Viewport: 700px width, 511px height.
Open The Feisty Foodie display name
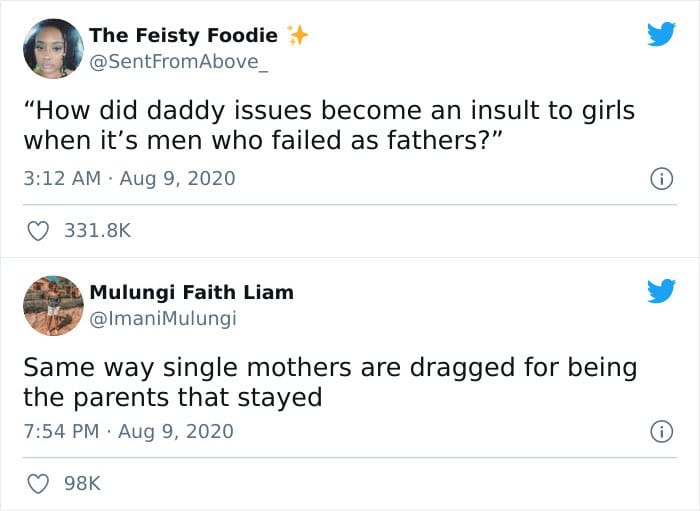point(183,35)
